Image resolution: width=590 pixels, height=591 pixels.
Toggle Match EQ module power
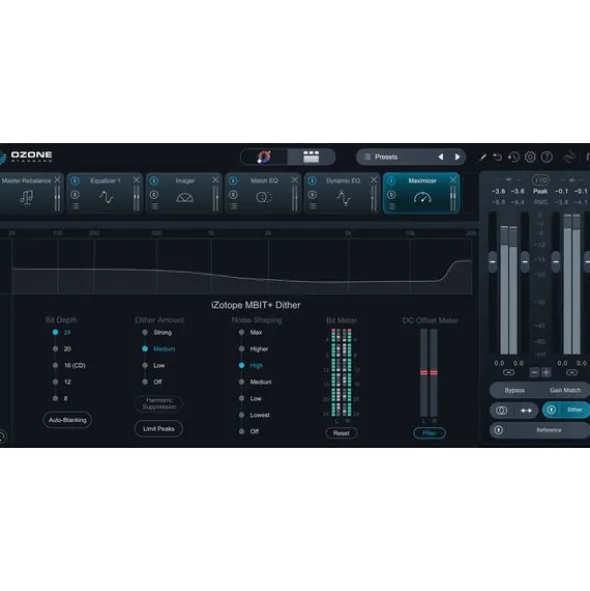(233, 181)
